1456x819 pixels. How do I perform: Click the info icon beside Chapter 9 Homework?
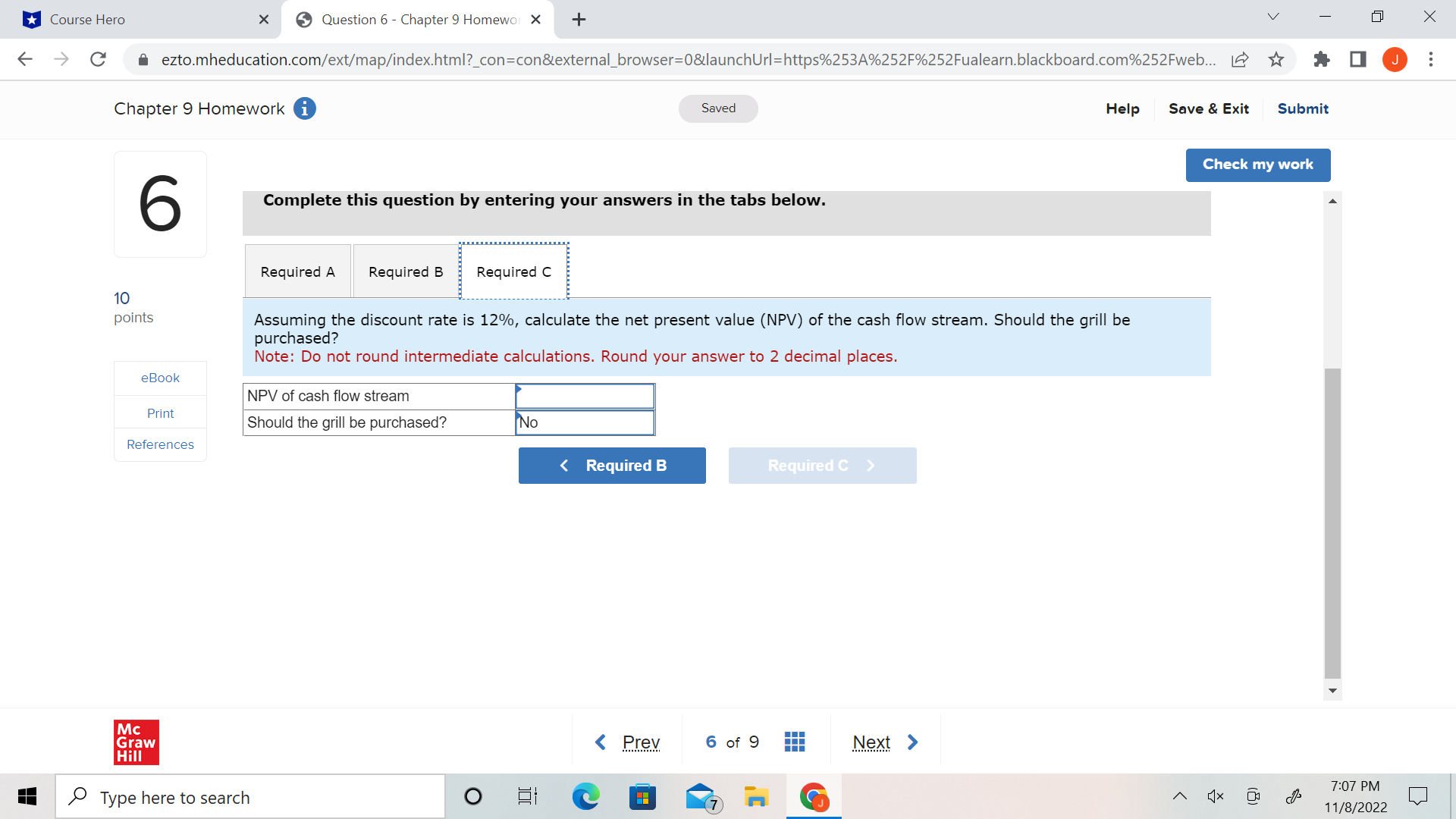click(x=304, y=108)
